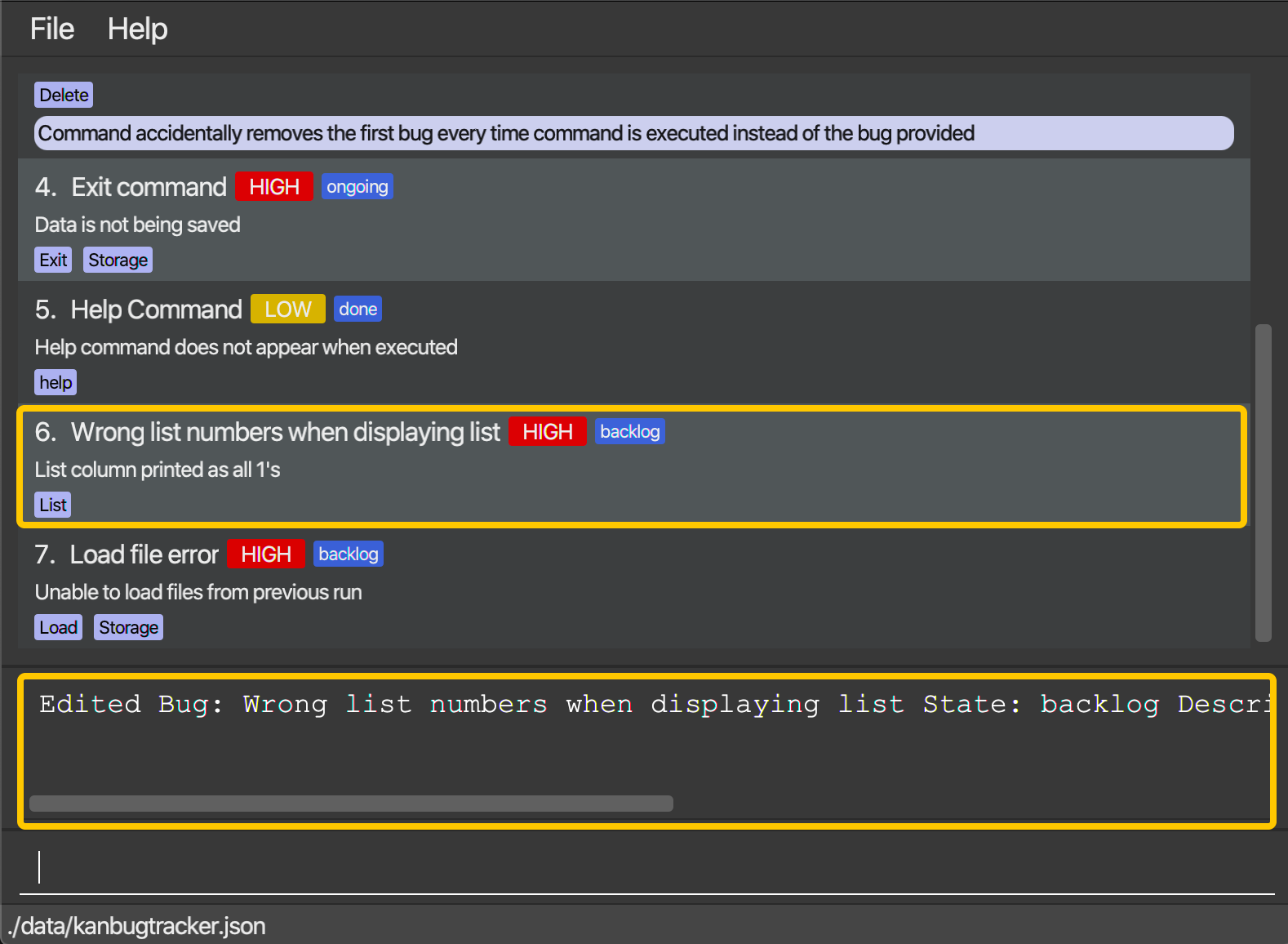Click the HIGH priority label on Exit command
This screenshot has width=1288, height=944.
tap(274, 187)
